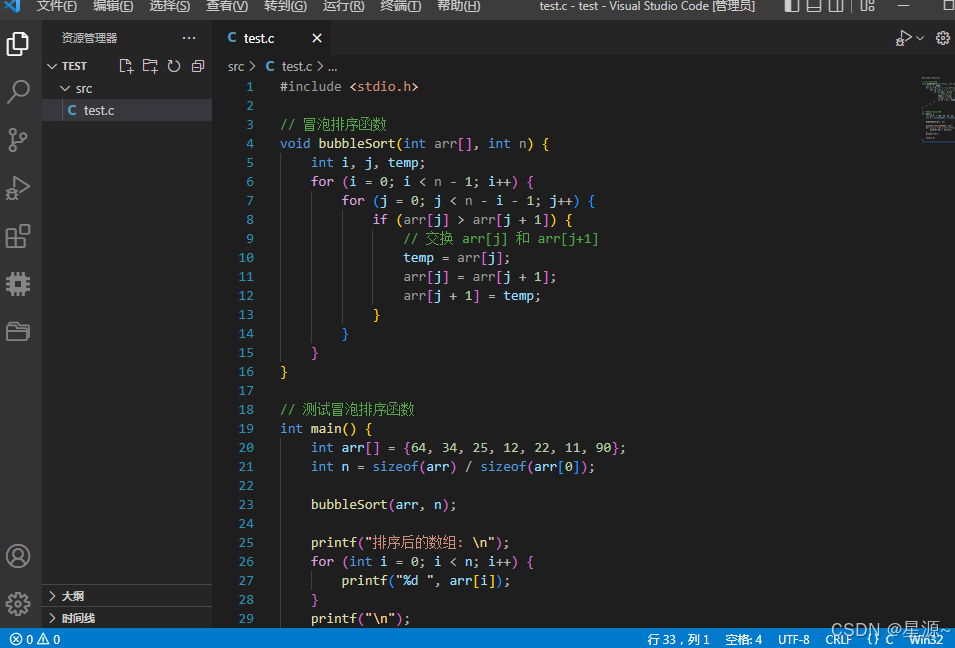Open the Manage gear in activity bar
The width and height of the screenshot is (955, 648).
pyautogui.click(x=18, y=604)
